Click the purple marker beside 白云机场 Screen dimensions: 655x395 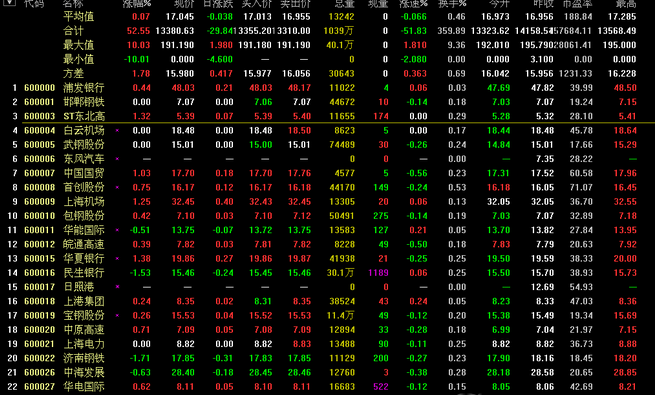pyautogui.click(x=117, y=131)
